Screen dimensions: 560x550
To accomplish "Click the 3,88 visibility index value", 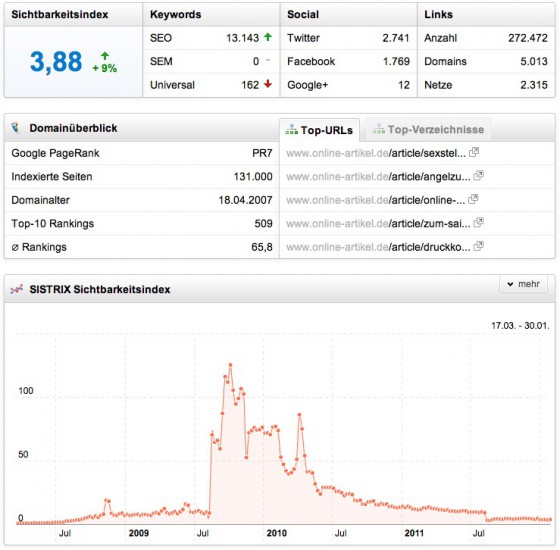I will click(x=56, y=62).
